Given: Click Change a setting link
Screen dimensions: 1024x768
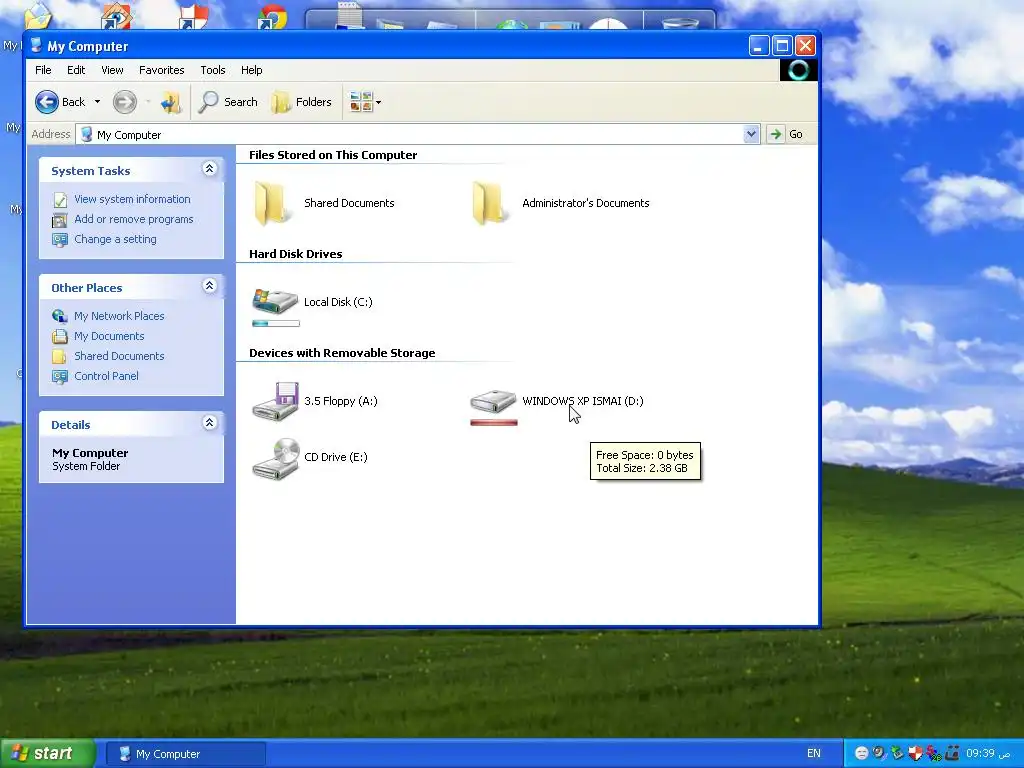Looking at the screenshot, I should point(116,239).
